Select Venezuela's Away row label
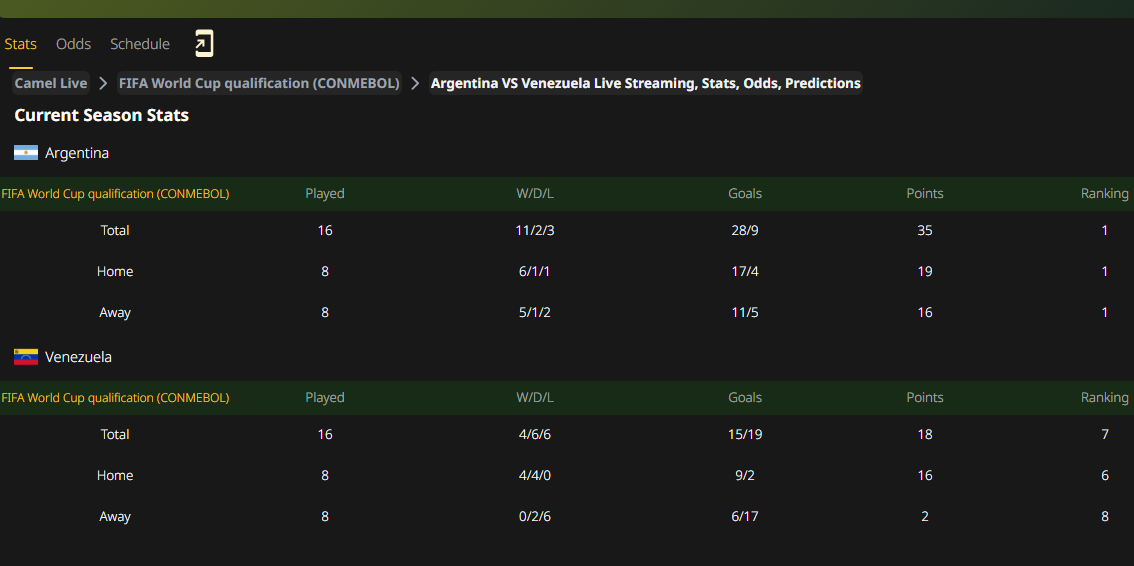 (x=115, y=517)
